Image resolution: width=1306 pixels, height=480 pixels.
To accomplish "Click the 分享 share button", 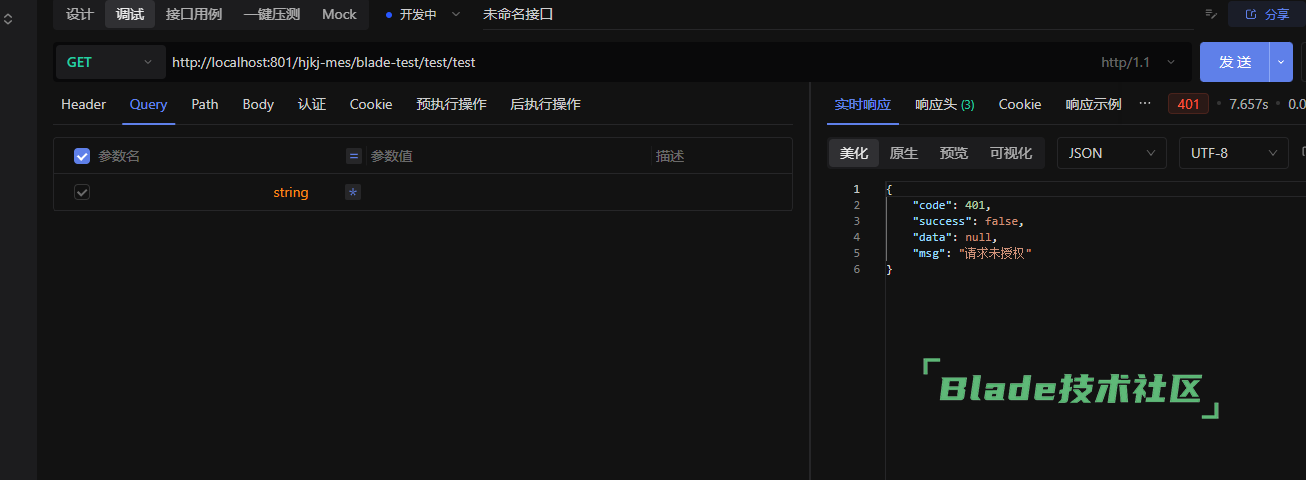I will 1267,14.
